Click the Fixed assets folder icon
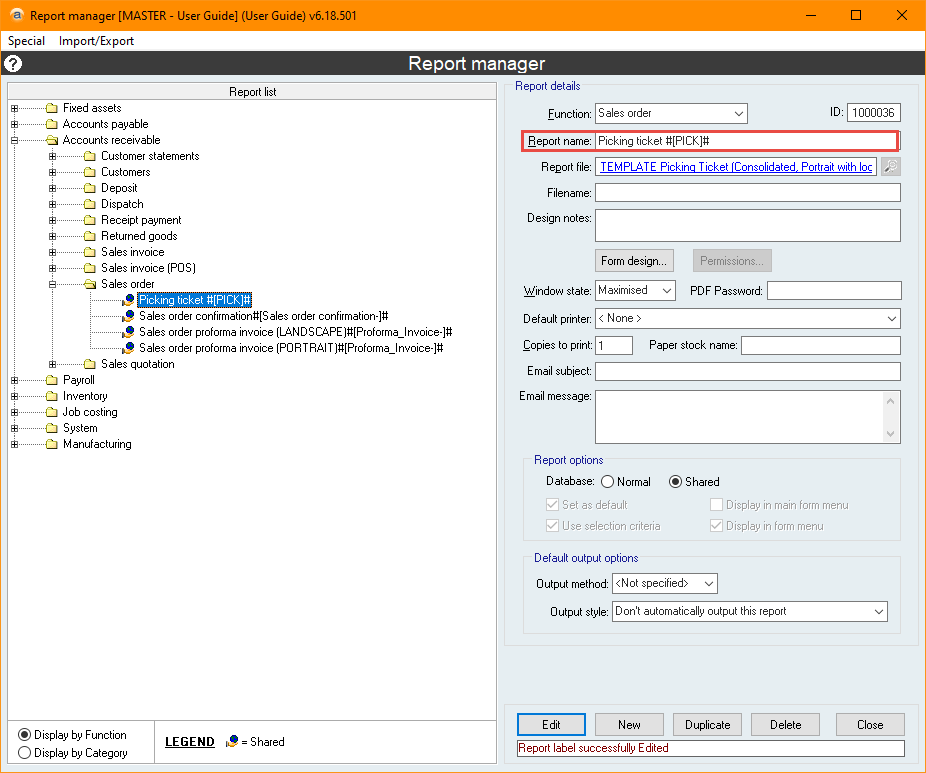Screen dimensions: 926x773 52,108
